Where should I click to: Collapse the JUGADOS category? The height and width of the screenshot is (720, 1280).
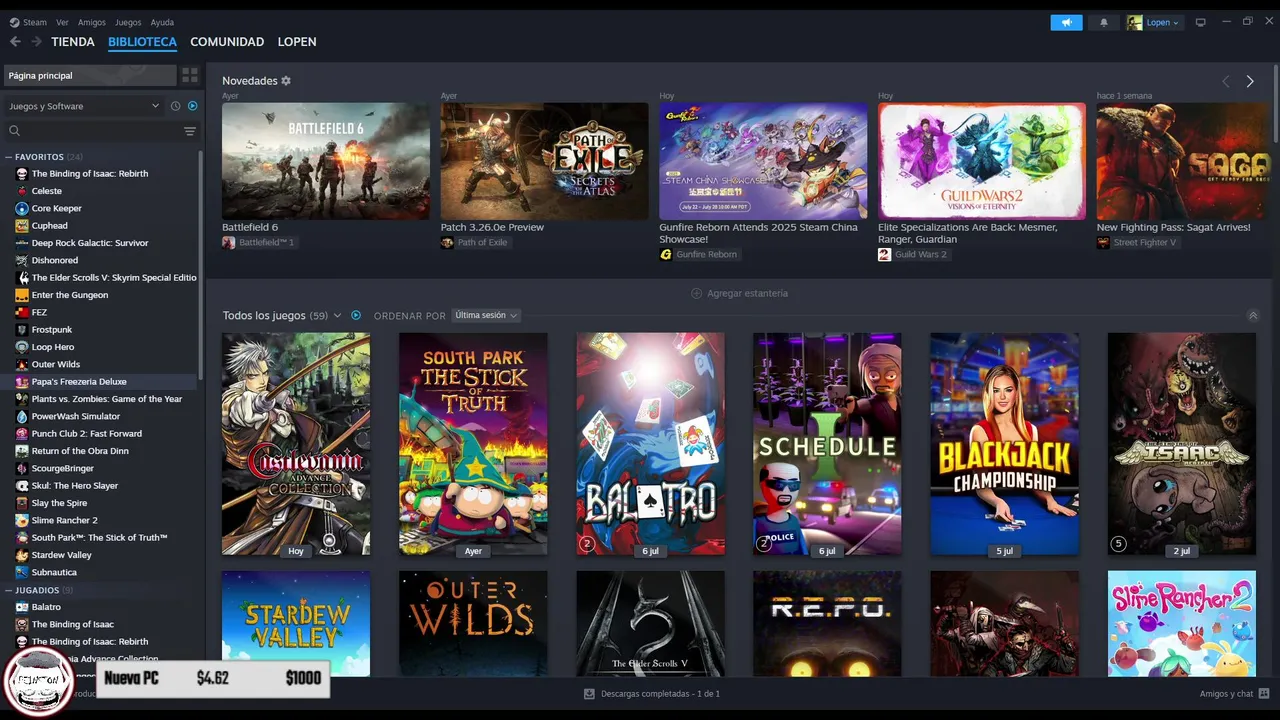point(8,590)
